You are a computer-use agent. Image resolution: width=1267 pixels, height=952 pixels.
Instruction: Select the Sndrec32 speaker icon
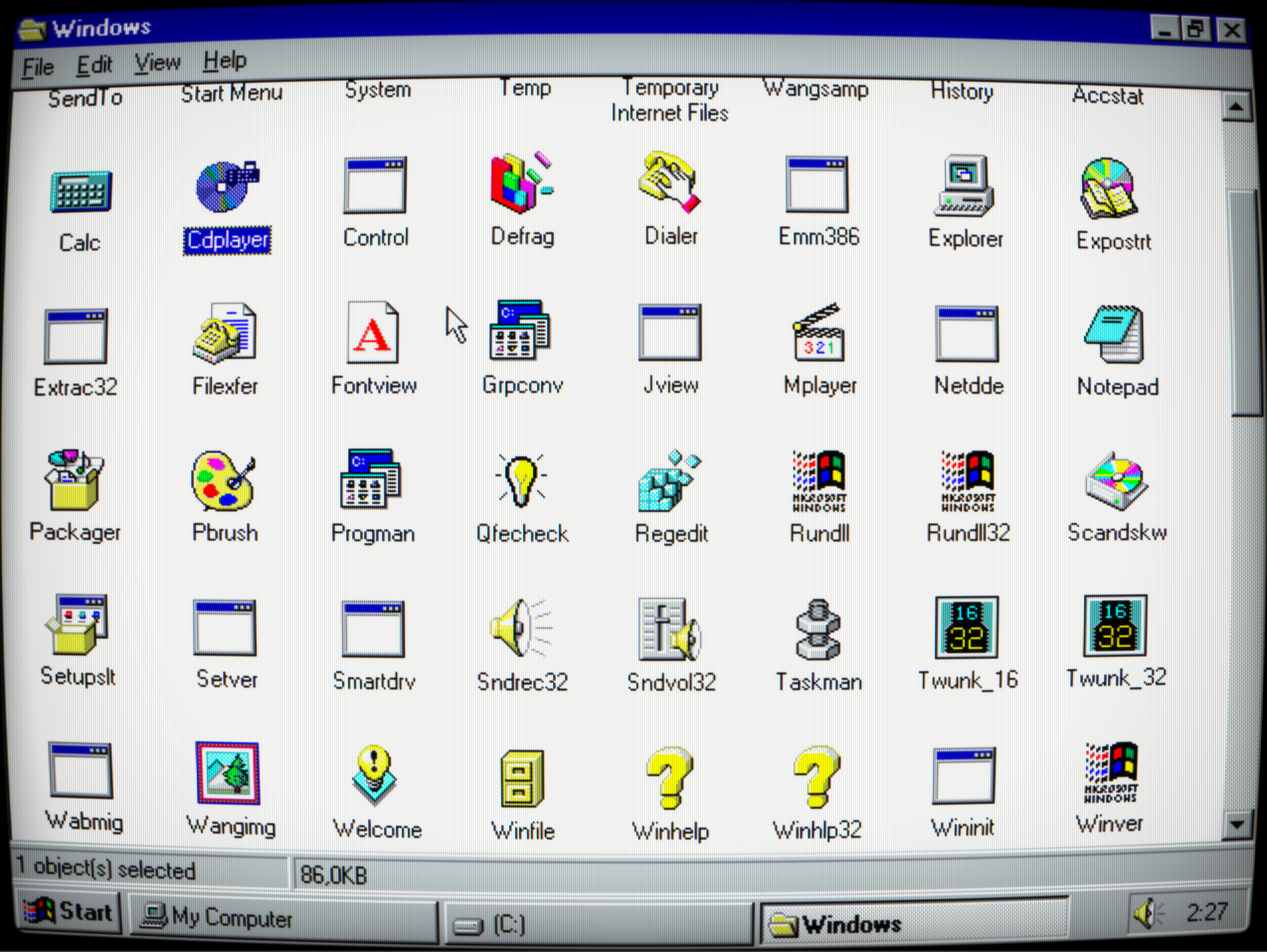pyautogui.click(x=521, y=628)
